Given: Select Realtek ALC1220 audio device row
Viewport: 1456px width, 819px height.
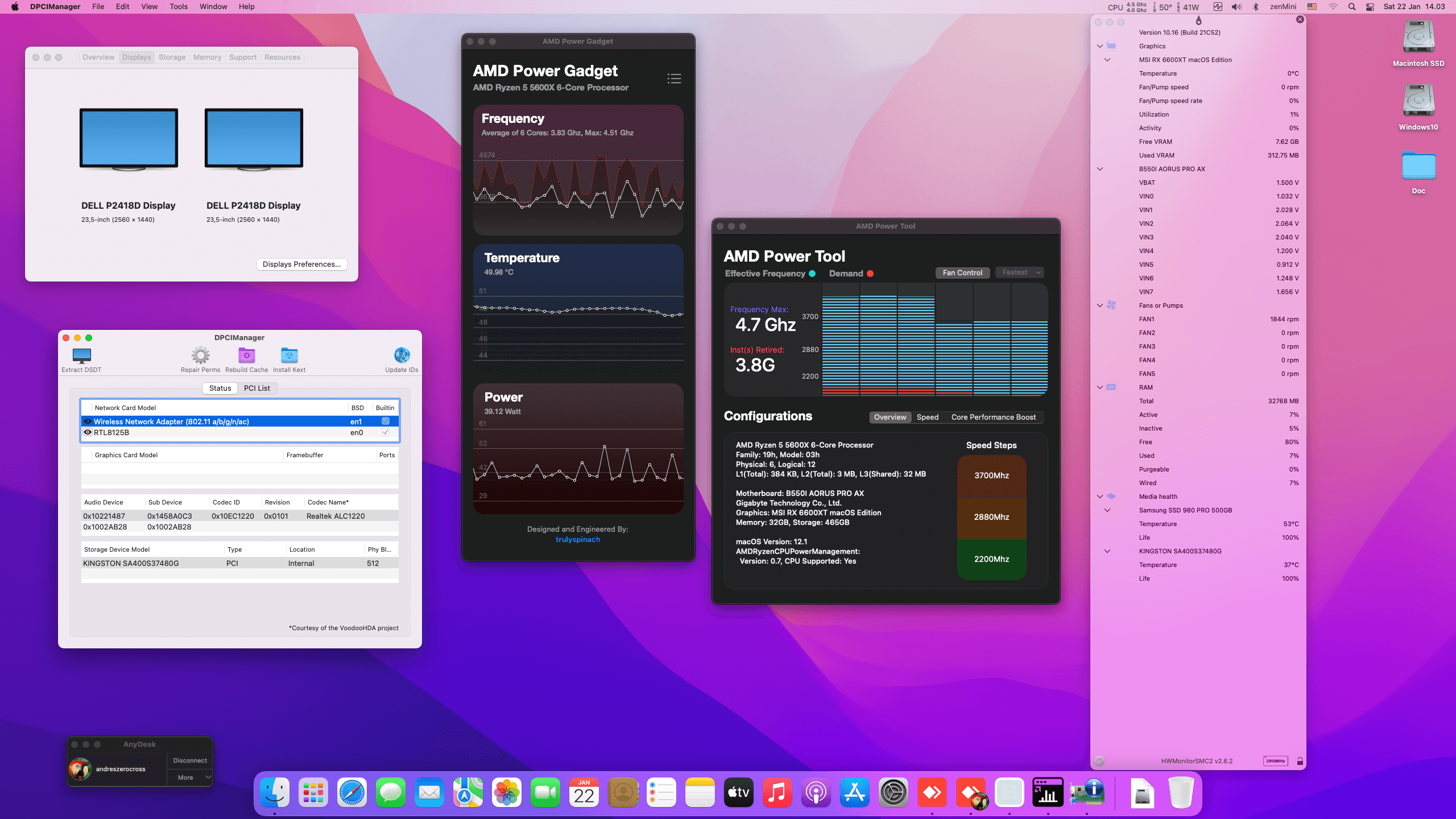Looking at the screenshot, I should coord(239,516).
